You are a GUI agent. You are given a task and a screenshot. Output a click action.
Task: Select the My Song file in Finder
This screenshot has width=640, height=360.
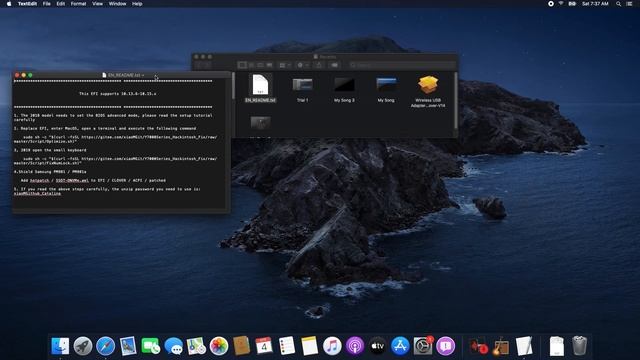[386, 88]
